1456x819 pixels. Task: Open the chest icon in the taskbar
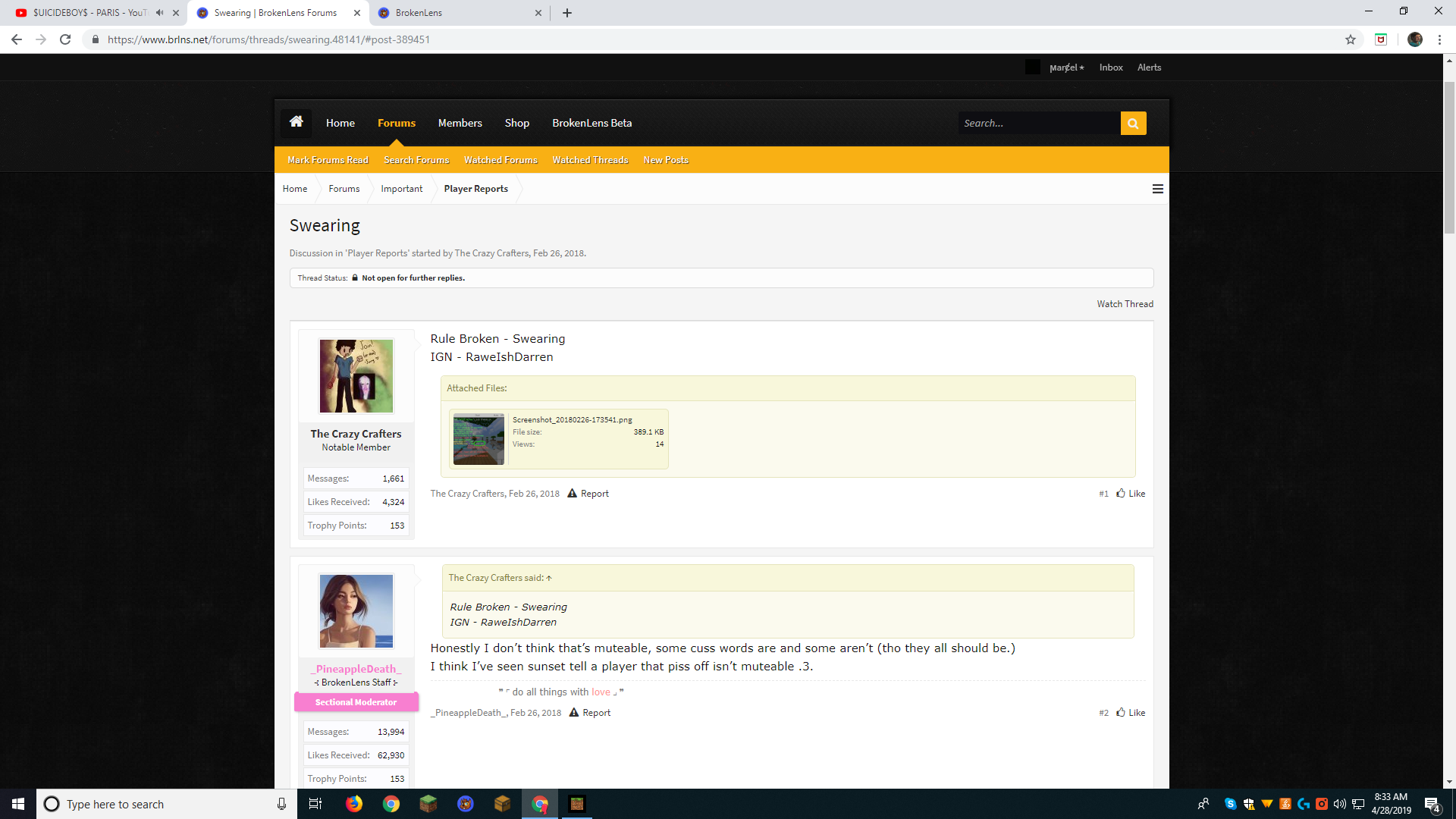[502, 804]
